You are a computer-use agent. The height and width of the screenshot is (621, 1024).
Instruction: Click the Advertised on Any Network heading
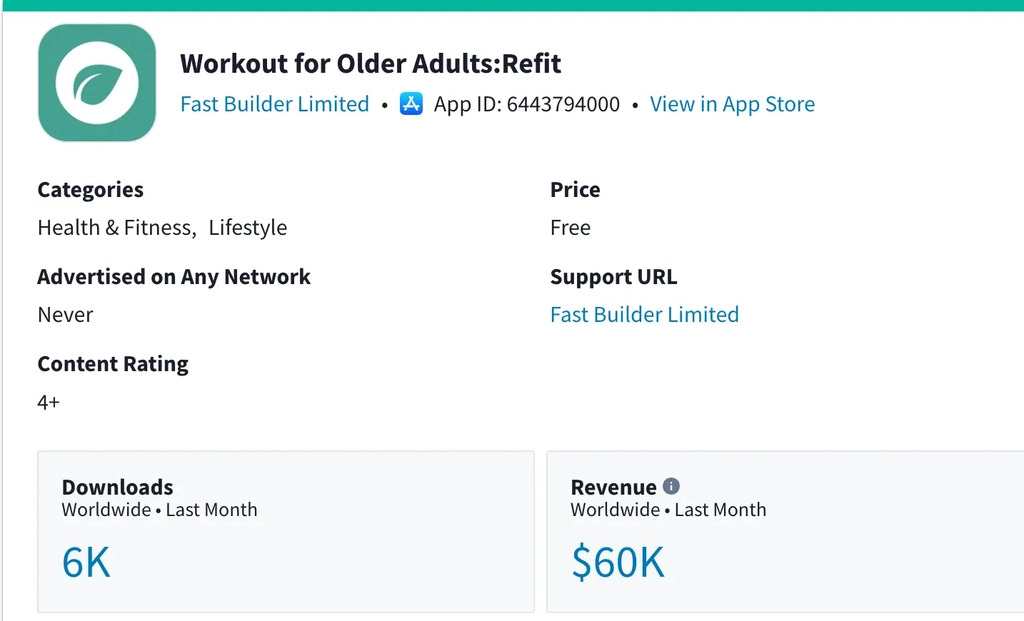[x=174, y=277]
